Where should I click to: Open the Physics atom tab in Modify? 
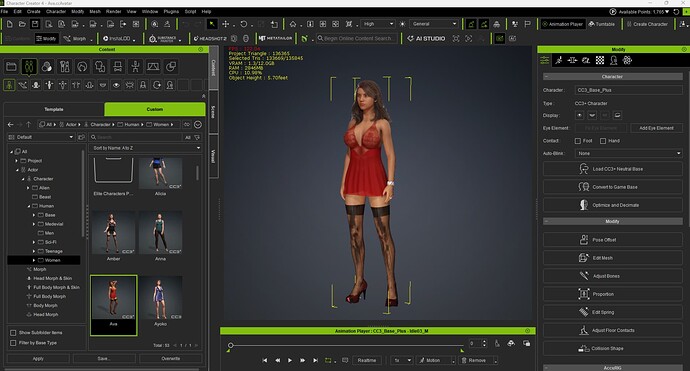coord(627,60)
